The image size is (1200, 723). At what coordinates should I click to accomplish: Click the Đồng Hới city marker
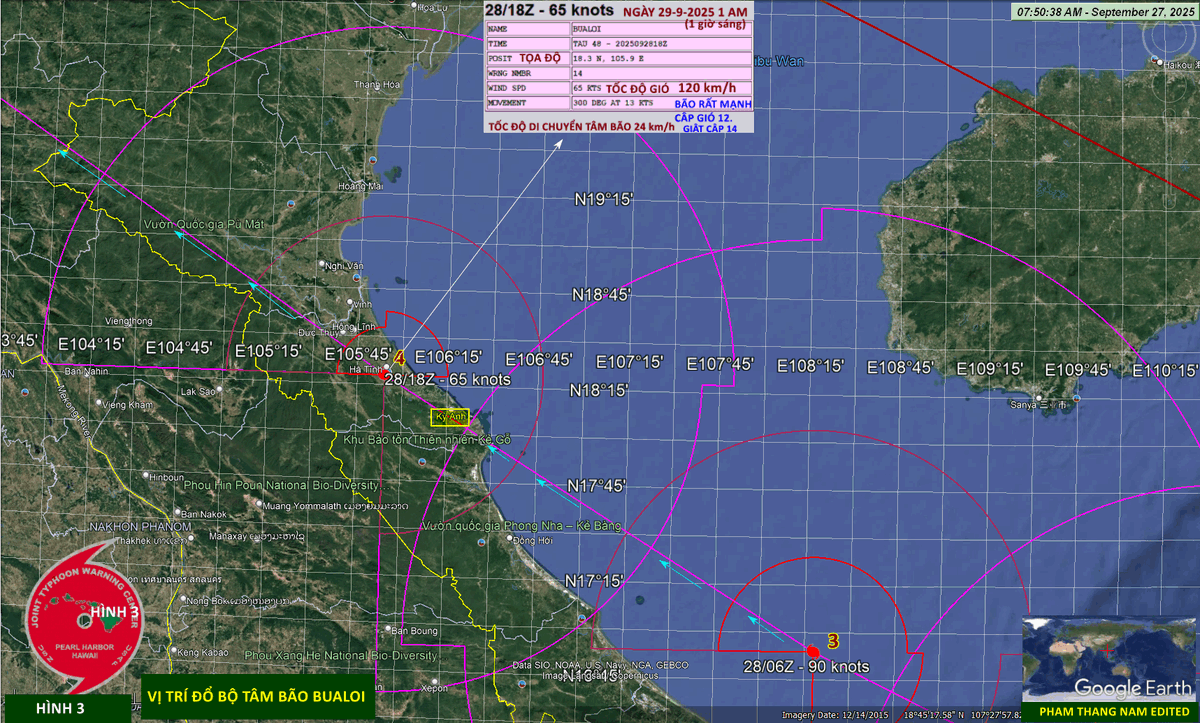click(509, 540)
